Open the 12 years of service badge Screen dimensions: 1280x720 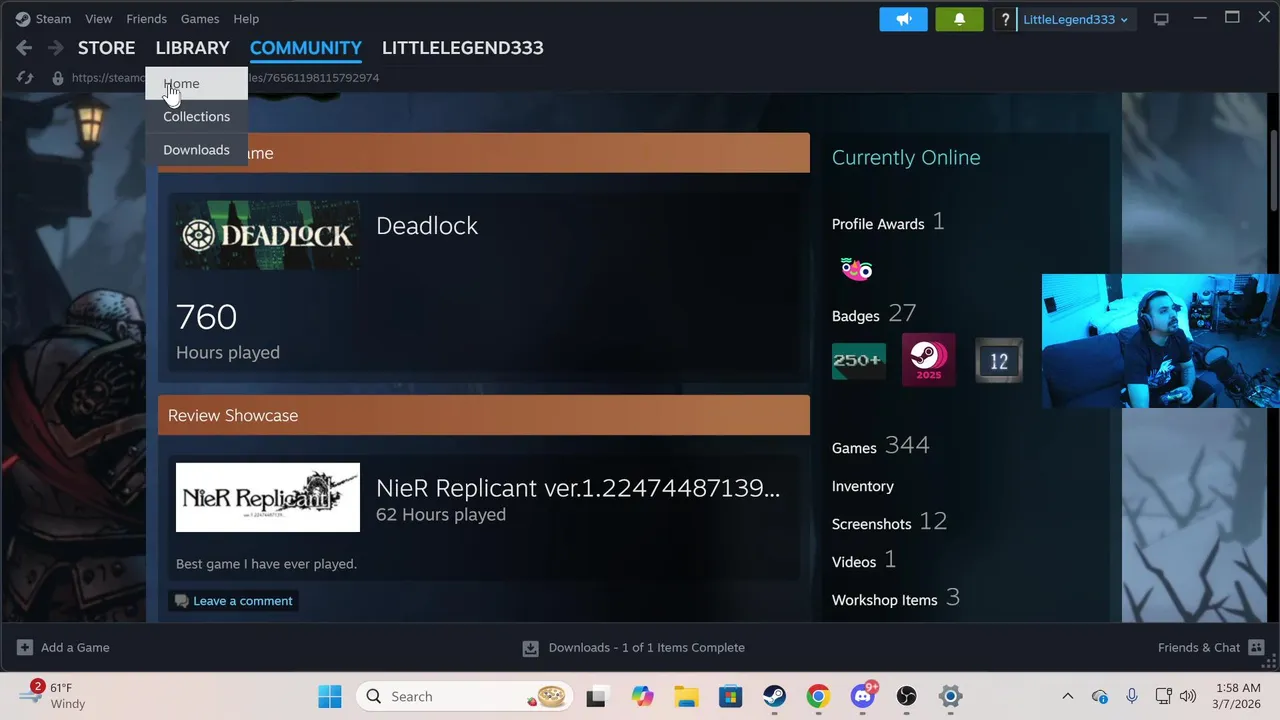coord(998,360)
